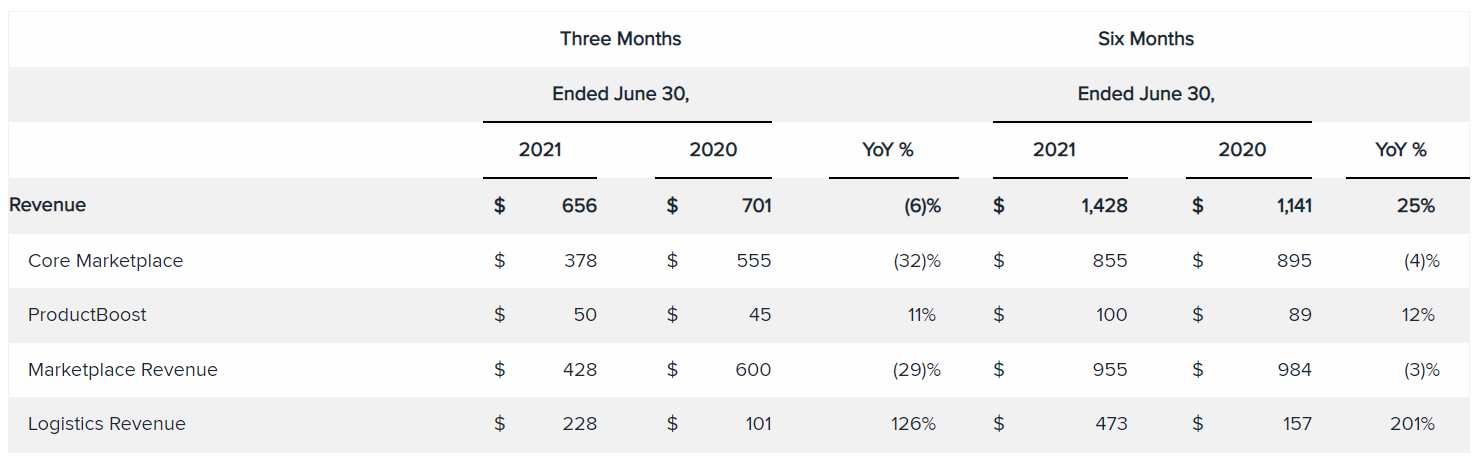Select the Marketplace Revenue value 600
The width and height of the screenshot is (1476, 461).
[753, 370]
